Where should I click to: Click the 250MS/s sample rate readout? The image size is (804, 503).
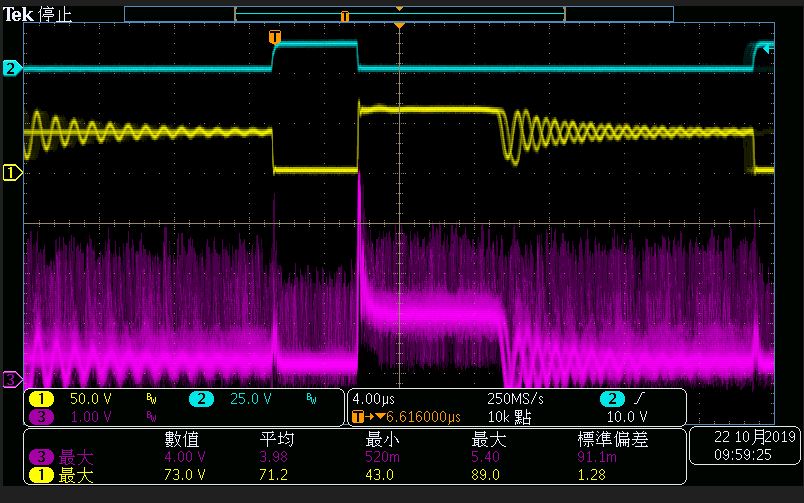click(515, 398)
